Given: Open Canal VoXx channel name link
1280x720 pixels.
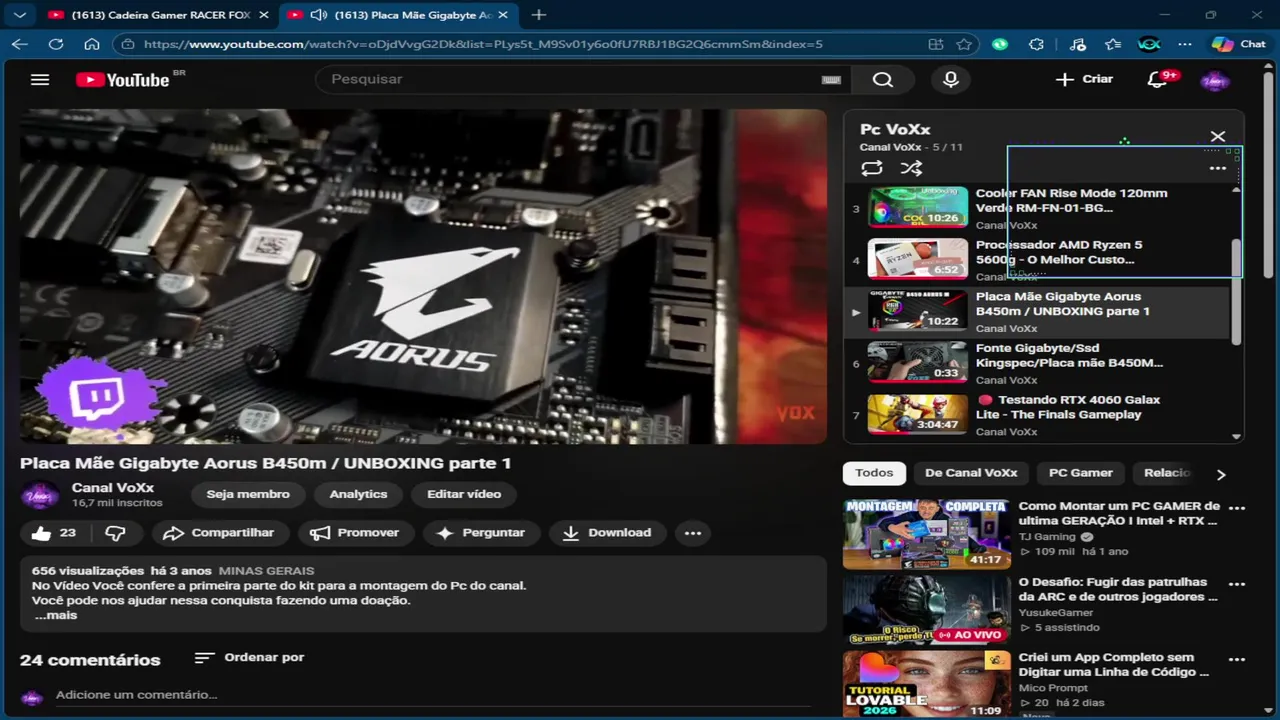Looking at the screenshot, I should coord(113,488).
